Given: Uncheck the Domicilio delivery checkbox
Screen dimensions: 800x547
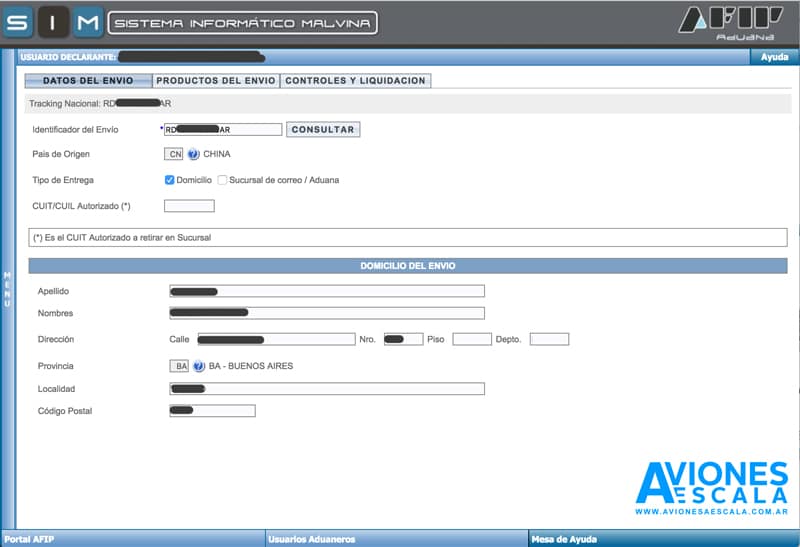Looking at the screenshot, I should tap(169, 180).
